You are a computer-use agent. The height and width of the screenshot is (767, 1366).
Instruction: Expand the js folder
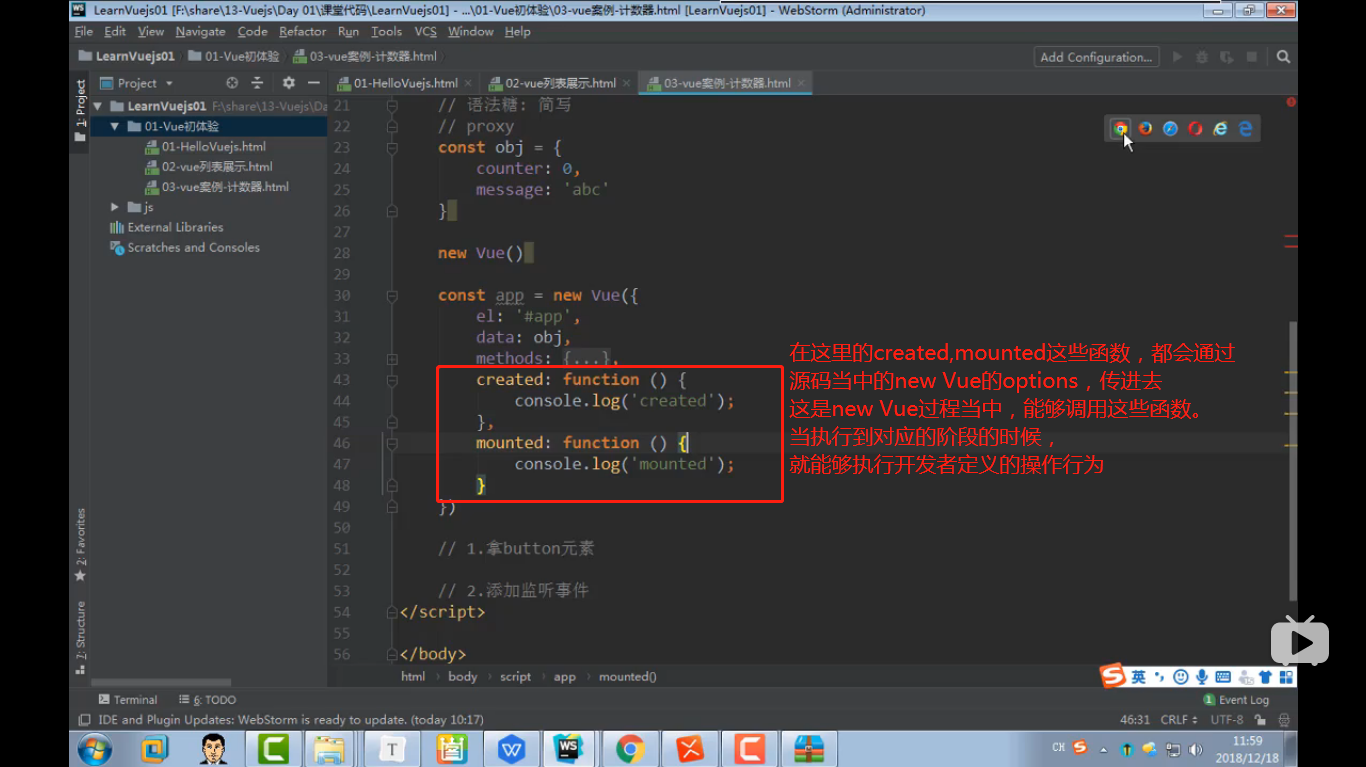115,207
